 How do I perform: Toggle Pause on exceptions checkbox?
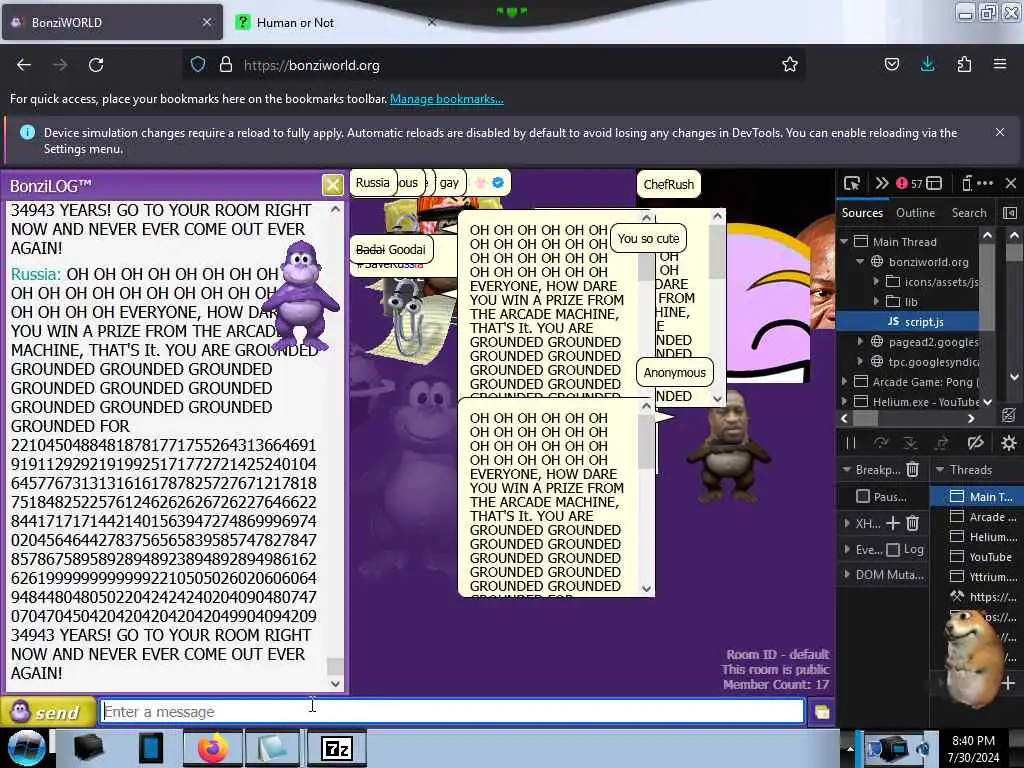[863, 496]
